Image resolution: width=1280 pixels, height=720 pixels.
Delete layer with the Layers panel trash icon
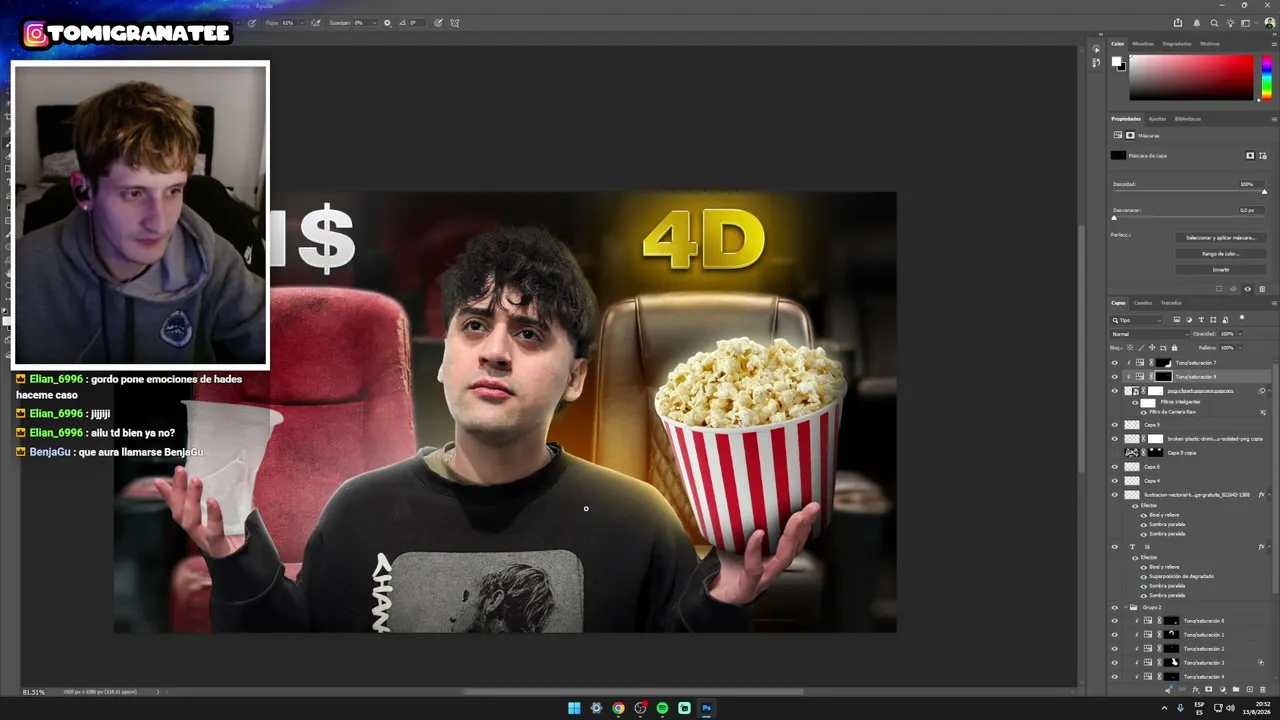[x=1263, y=690]
